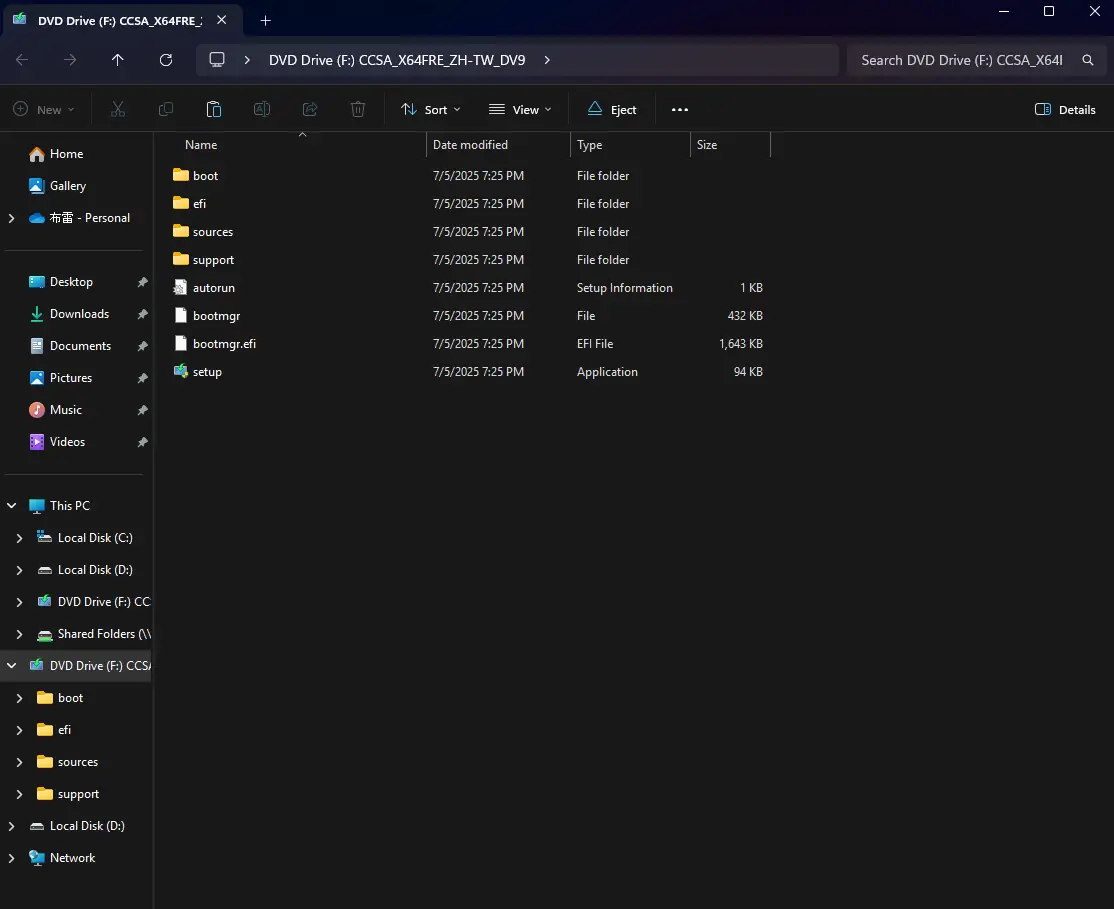
Task: Collapse the selected DVD Drive (F:) node
Action: 11,666
